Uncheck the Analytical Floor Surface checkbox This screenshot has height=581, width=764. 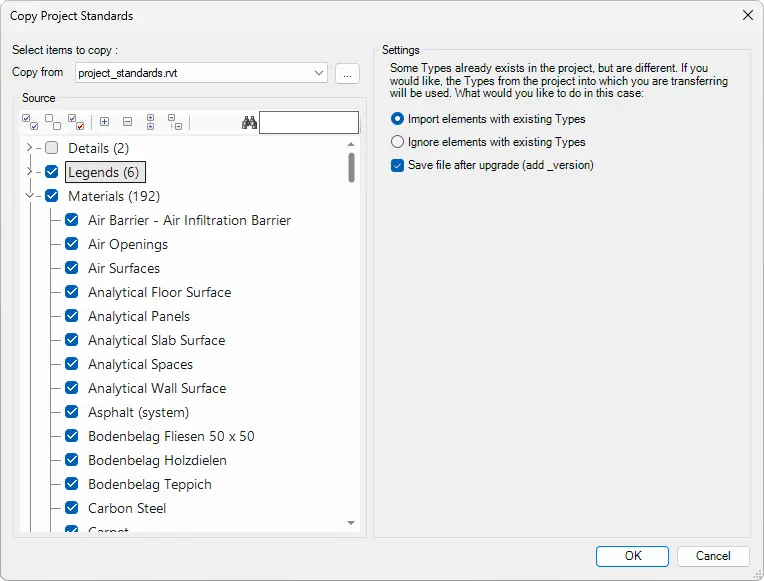click(x=72, y=291)
